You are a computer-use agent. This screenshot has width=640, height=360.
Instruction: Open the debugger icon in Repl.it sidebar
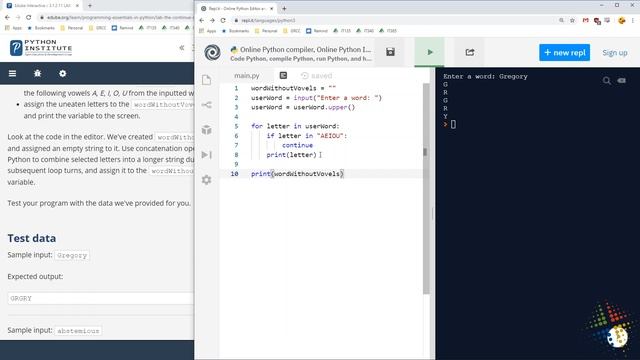click(x=207, y=155)
